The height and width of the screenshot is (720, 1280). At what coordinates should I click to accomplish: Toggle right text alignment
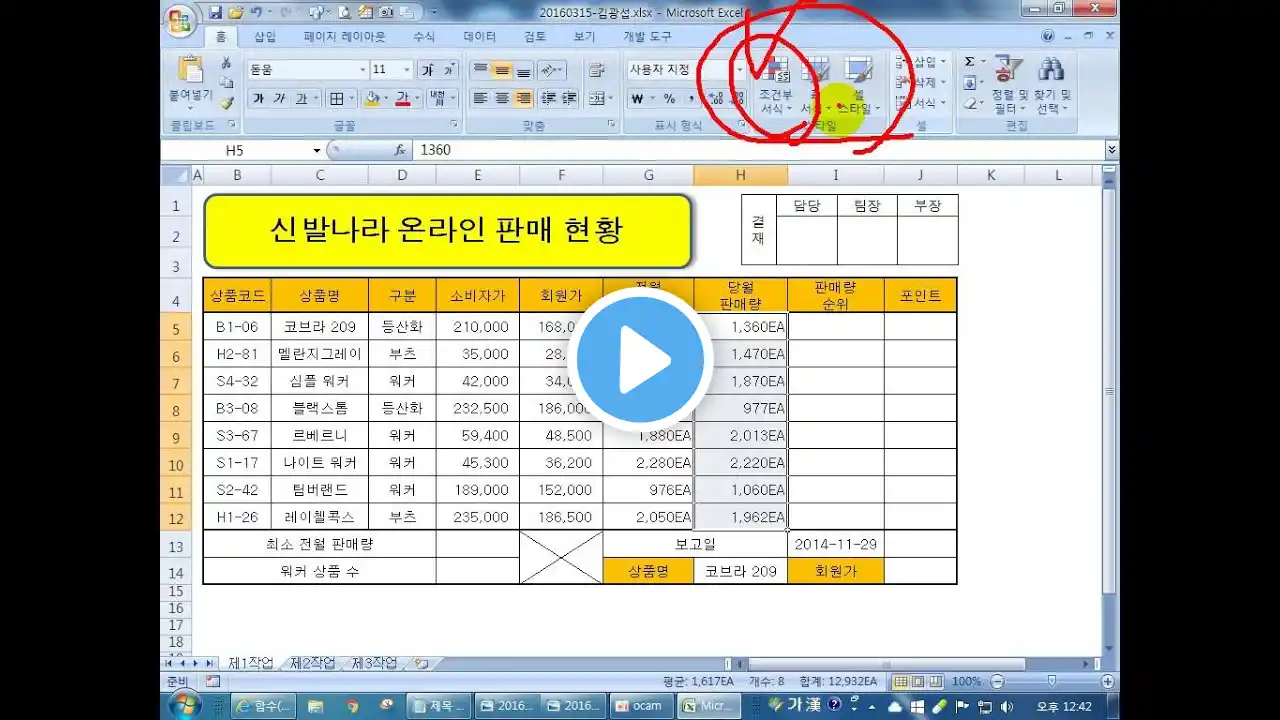coord(523,99)
